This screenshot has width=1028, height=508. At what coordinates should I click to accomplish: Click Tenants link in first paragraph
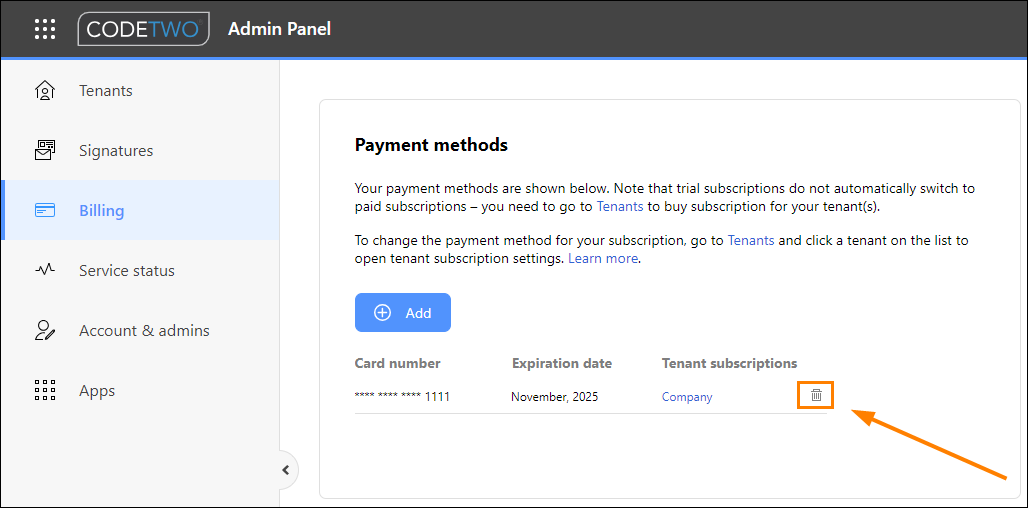pyautogui.click(x=620, y=207)
